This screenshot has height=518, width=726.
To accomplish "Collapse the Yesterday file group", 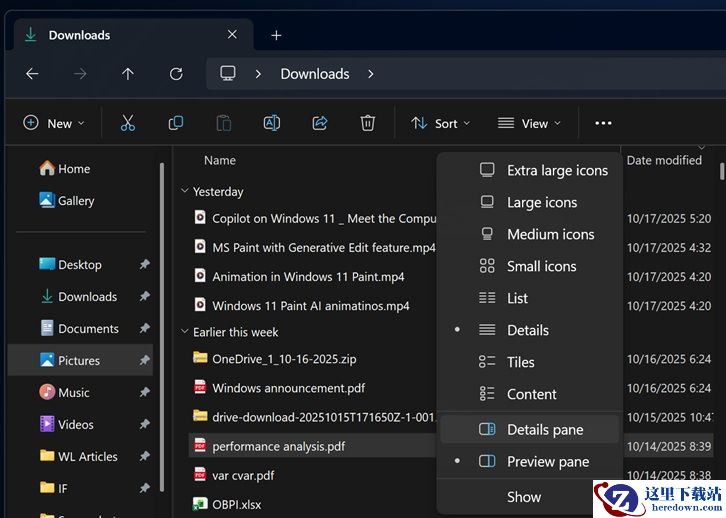I will coord(185,191).
